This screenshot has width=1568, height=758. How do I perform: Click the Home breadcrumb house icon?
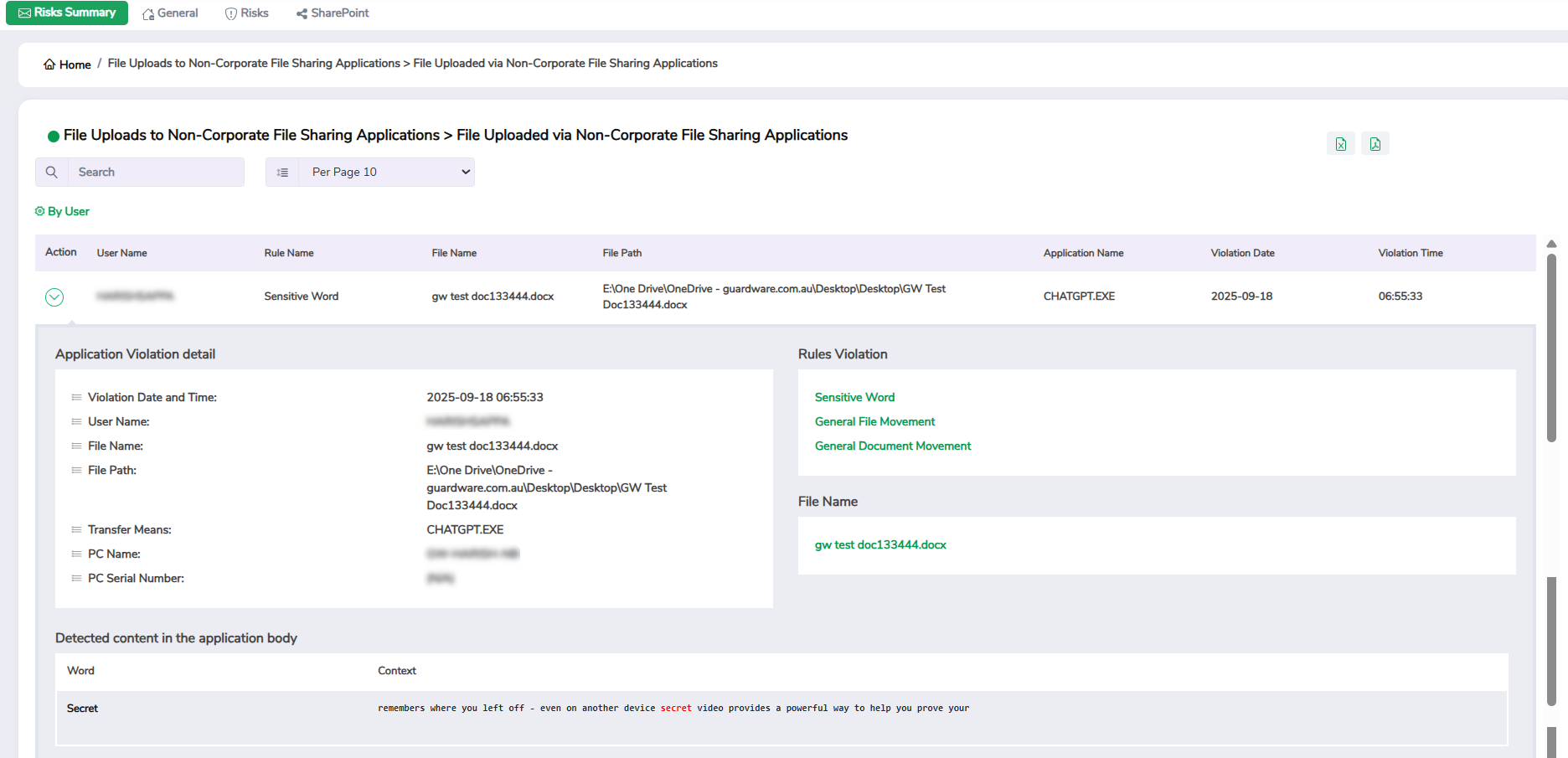[49, 64]
